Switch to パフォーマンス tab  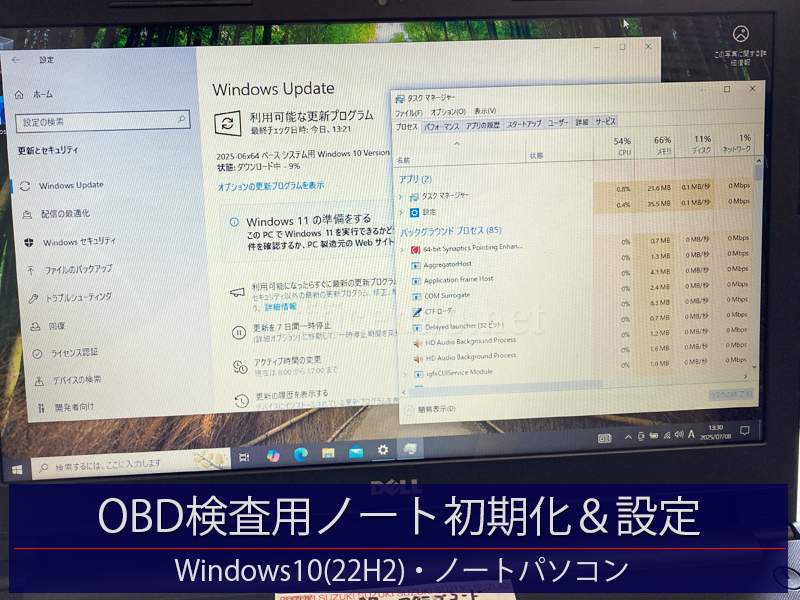coord(442,126)
